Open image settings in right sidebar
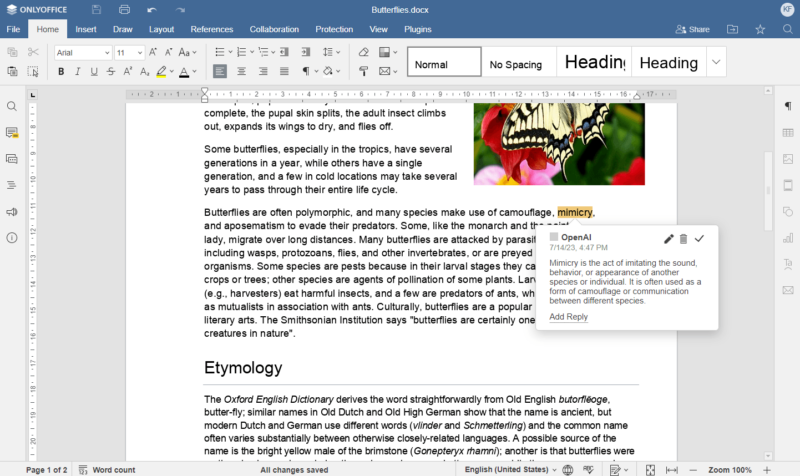This screenshot has height=476, width=800. point(788,159)
